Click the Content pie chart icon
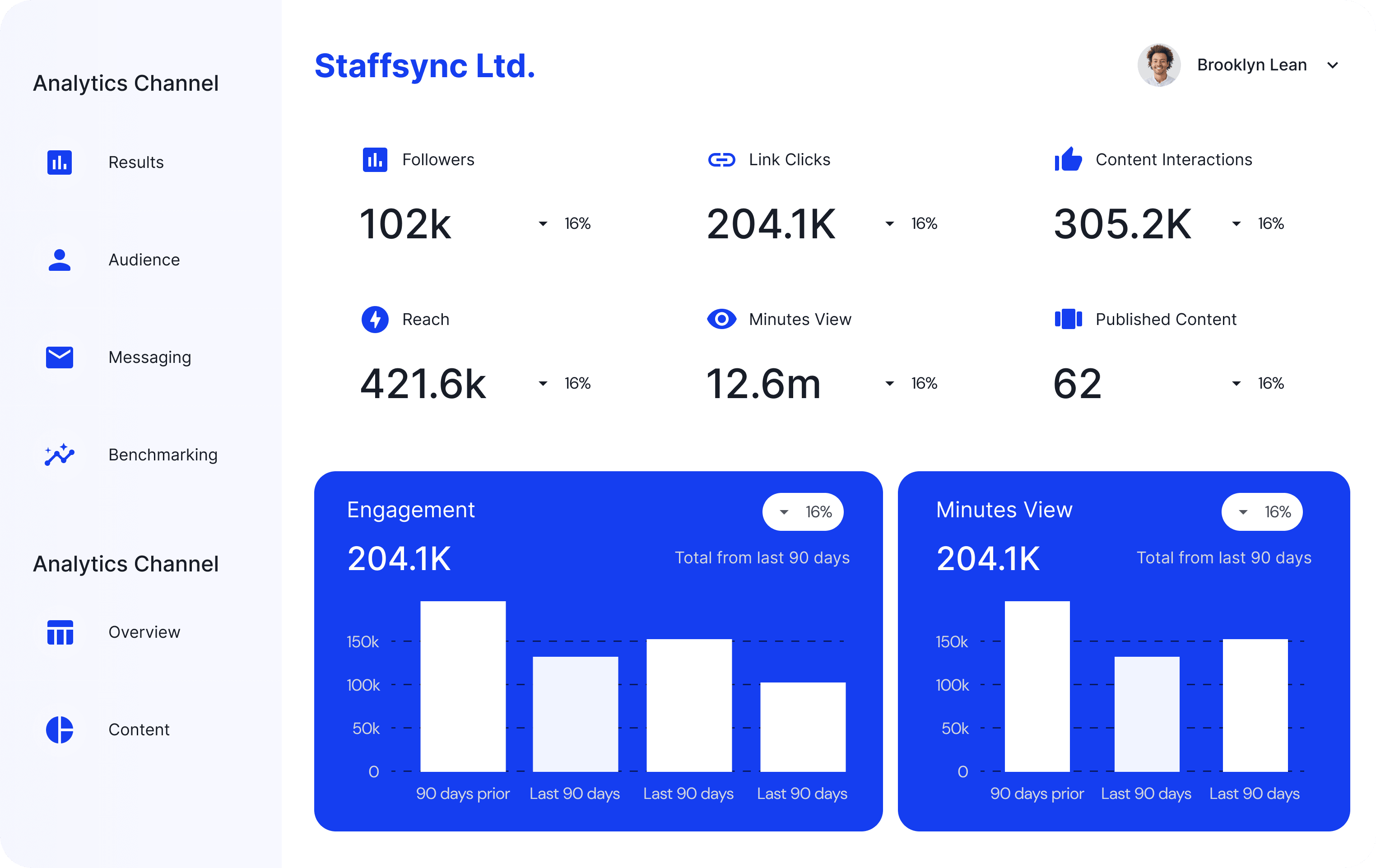The image size is (1376, 868). [60, 730]
